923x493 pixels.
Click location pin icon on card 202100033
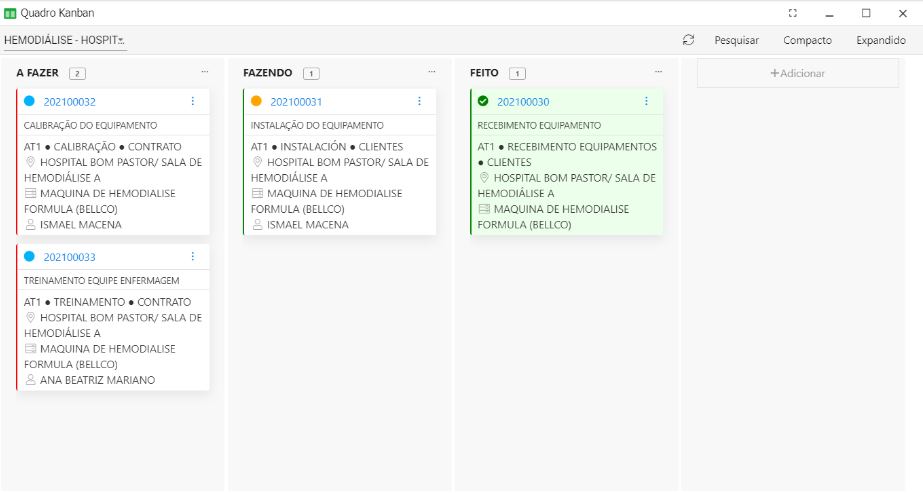(x=31, y=317)
